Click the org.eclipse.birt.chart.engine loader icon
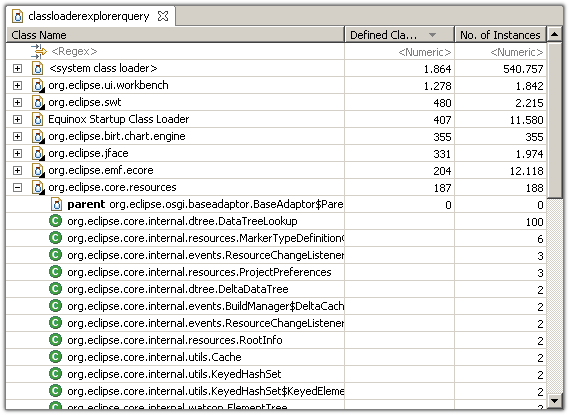This screenshot has height=415, width=569. coord(38,136)
